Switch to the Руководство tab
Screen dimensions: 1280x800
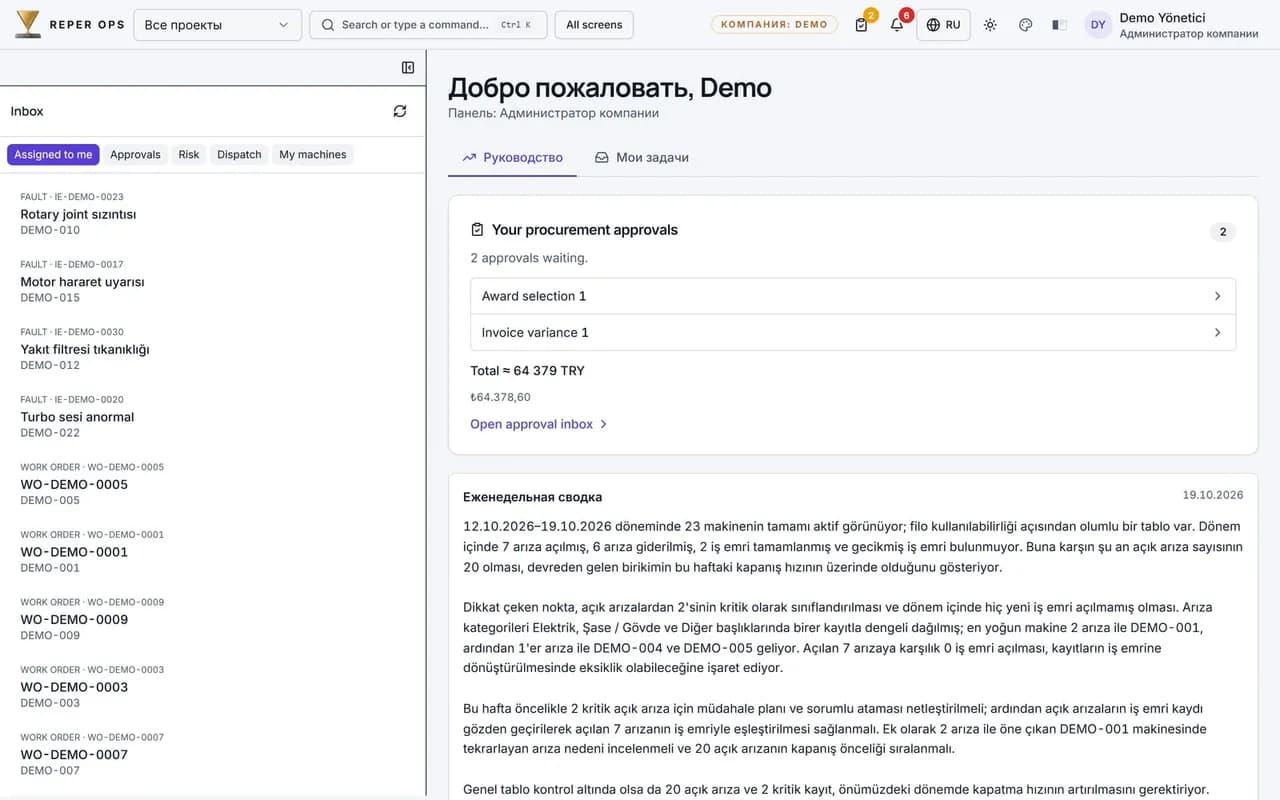(x=512, y=157)
